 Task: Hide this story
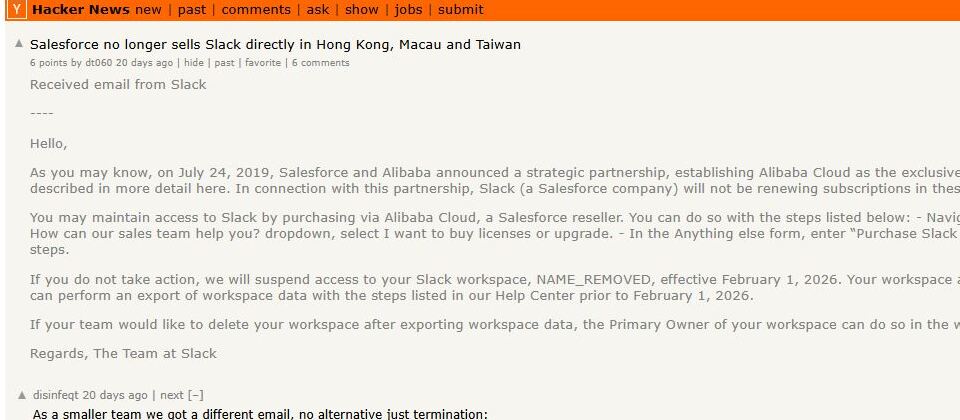tap(193, 63)
